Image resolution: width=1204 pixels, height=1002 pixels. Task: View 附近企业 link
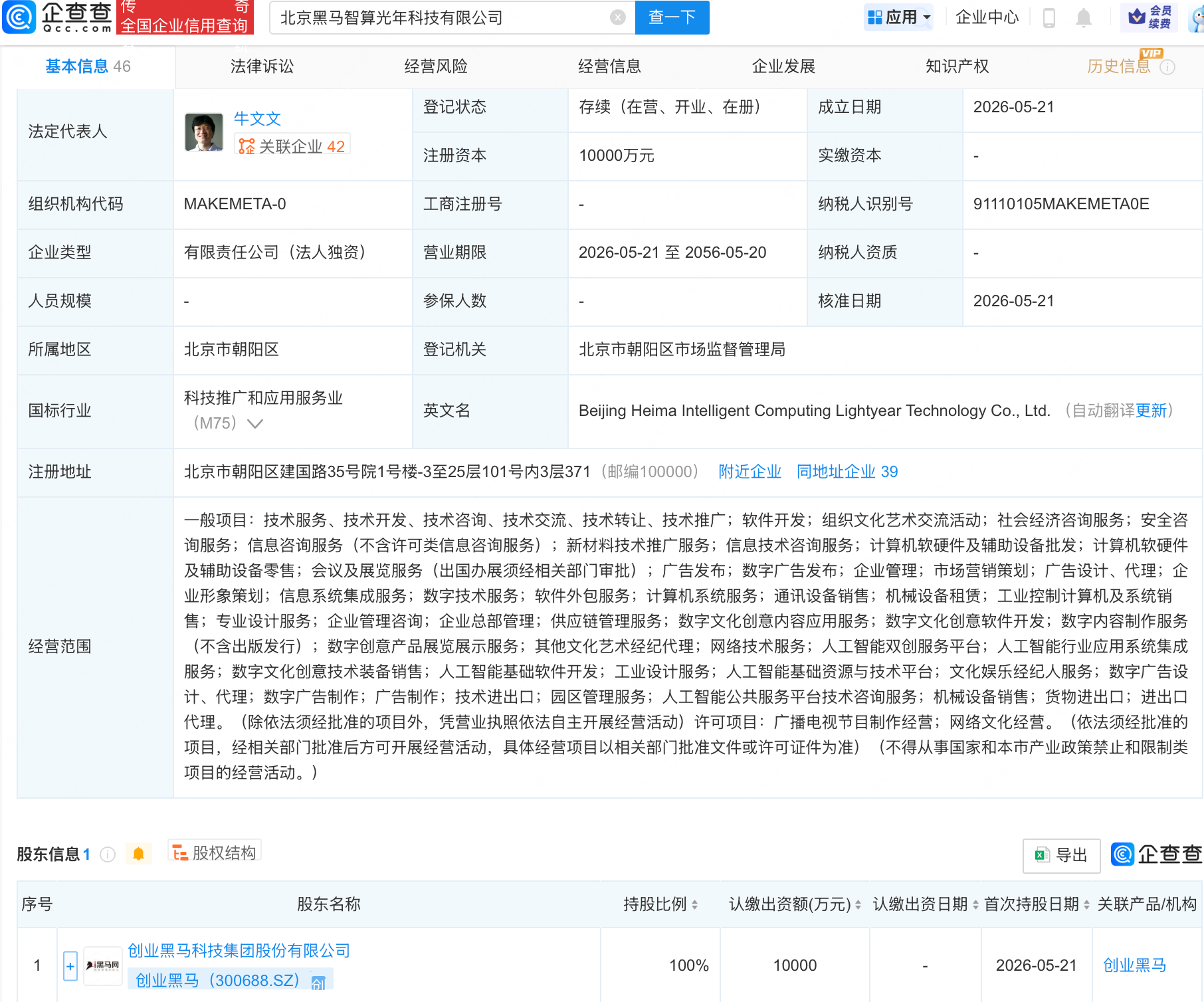(x=750, y=472)
